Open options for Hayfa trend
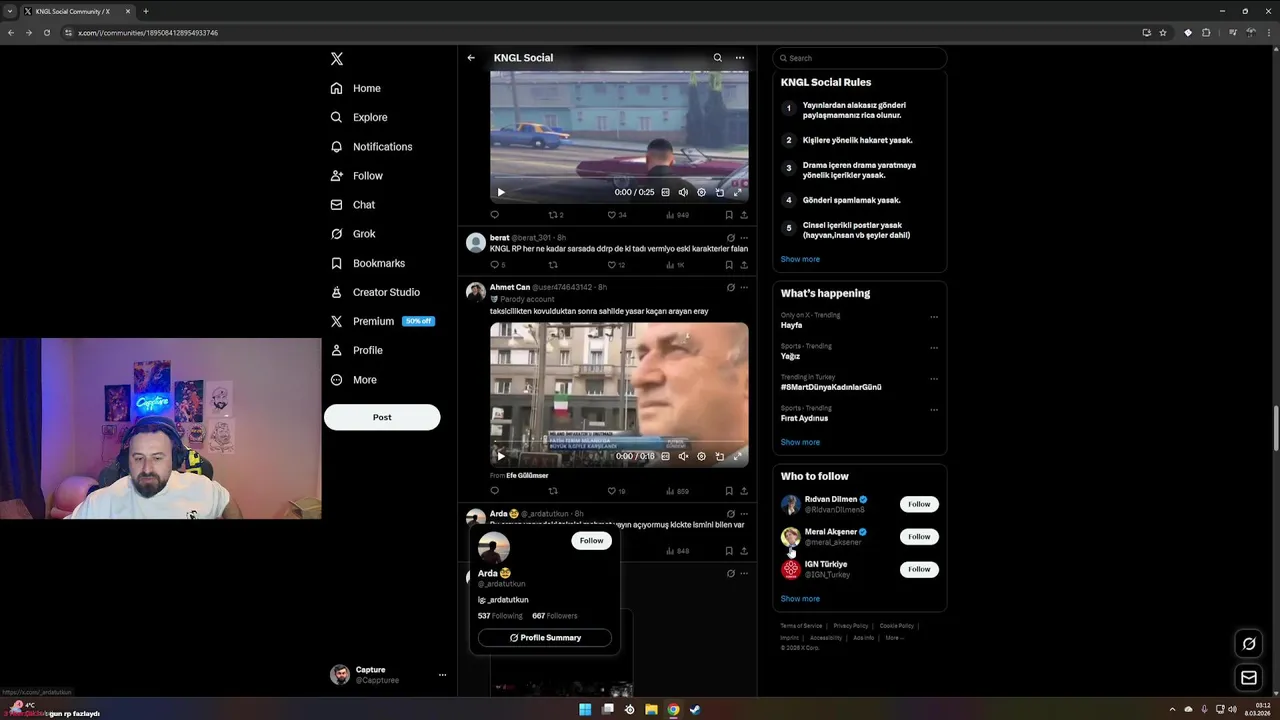This screenshot has width=1280, height=720. coord(934,317)
